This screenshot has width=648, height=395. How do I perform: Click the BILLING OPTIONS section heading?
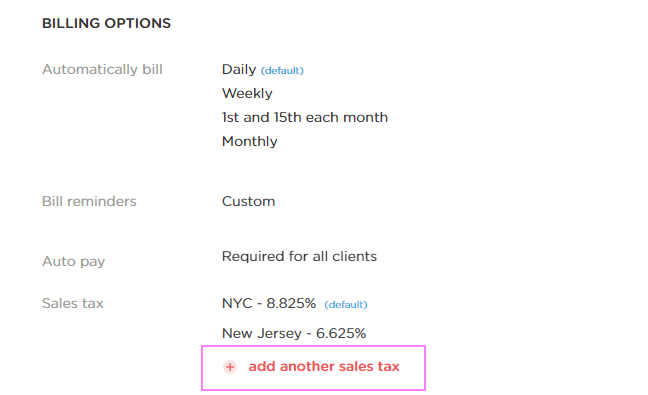(x=106, y=23)
